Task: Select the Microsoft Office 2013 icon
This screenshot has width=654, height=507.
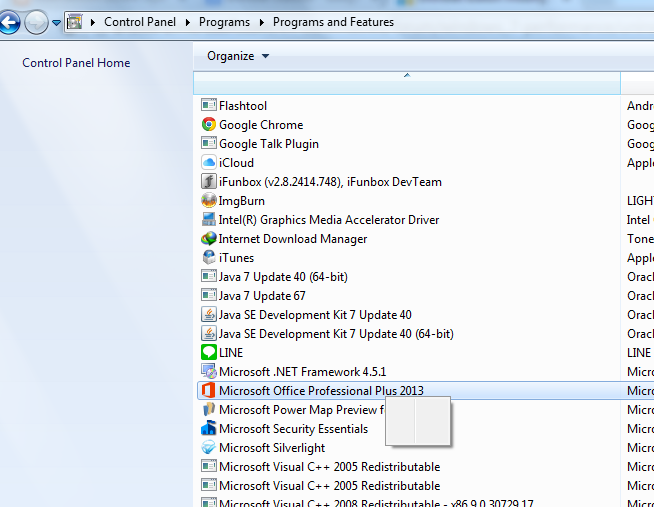Action: point(209,391)
